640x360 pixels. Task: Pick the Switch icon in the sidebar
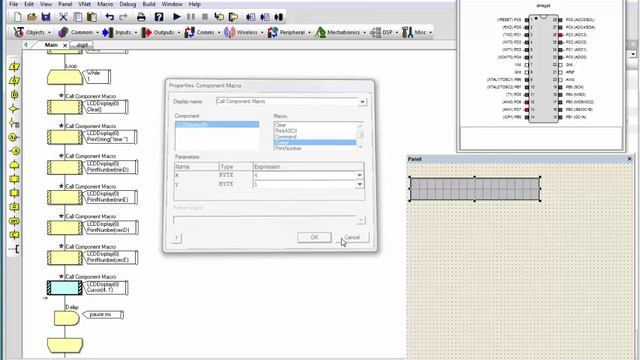point(14,123)
